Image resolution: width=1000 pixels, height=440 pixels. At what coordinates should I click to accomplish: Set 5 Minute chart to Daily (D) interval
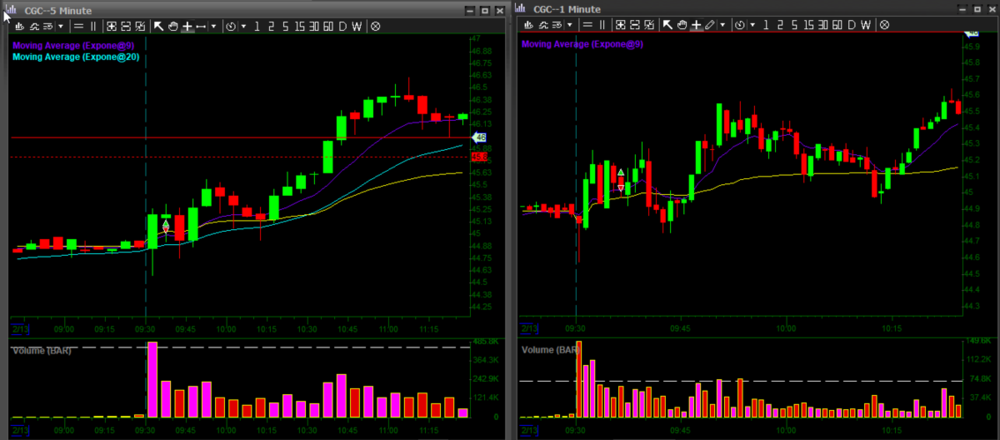(343, 27)
